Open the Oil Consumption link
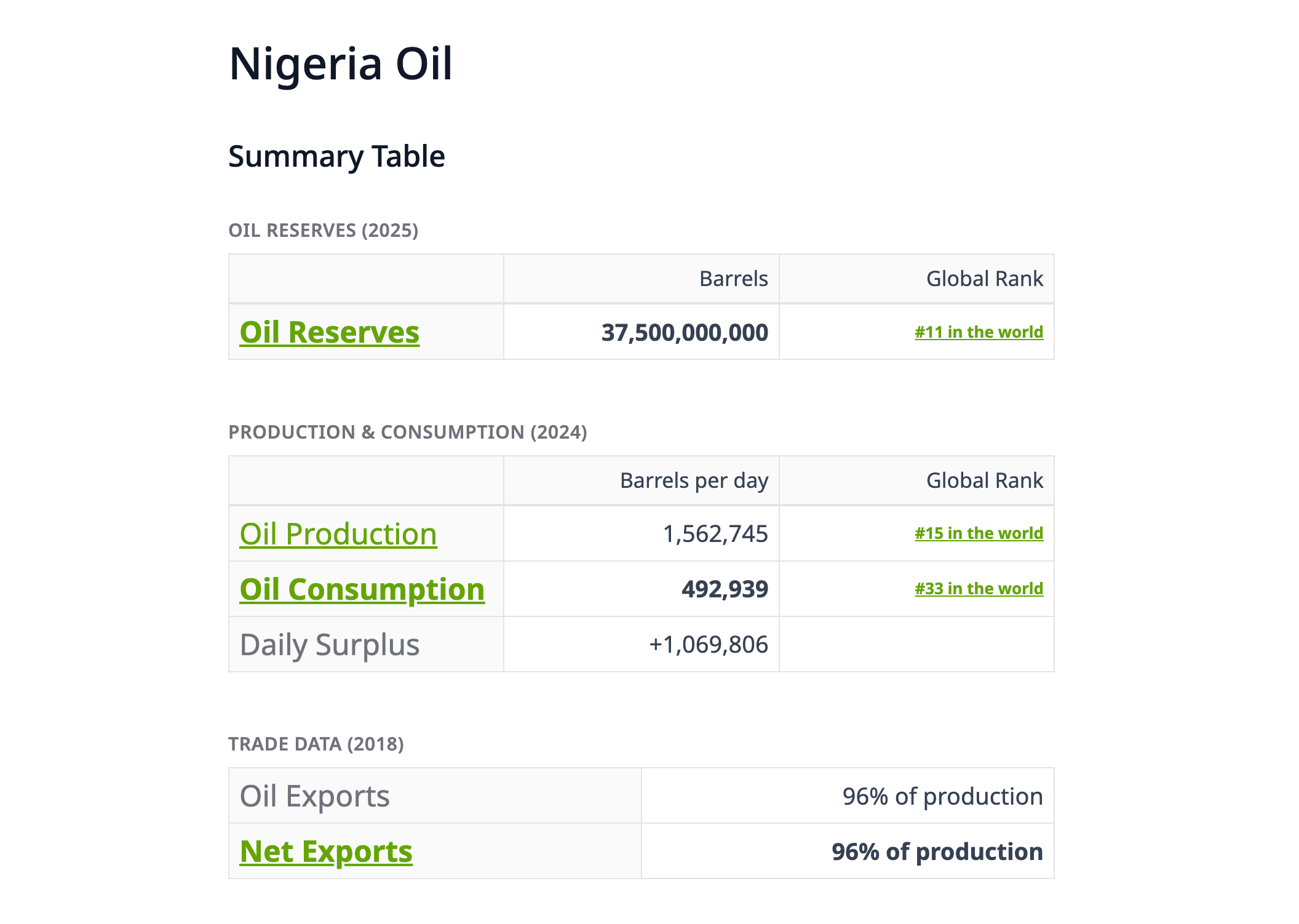1299x924 pixels. (x=362, y=589)
